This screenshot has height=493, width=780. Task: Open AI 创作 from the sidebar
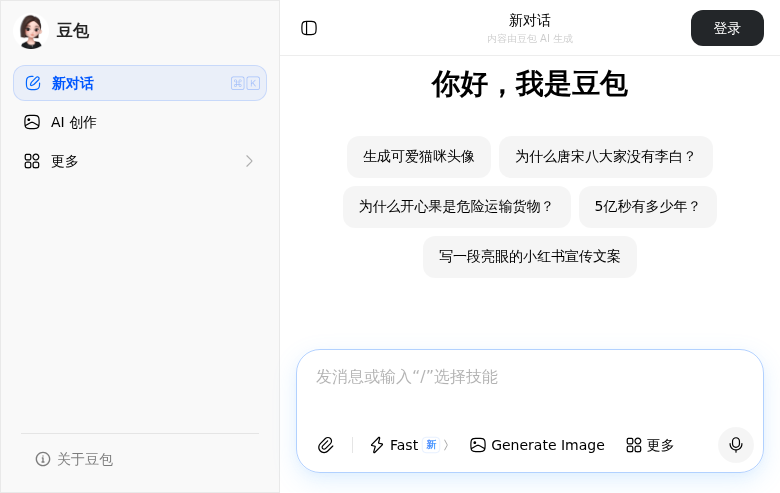coord(140,122)
